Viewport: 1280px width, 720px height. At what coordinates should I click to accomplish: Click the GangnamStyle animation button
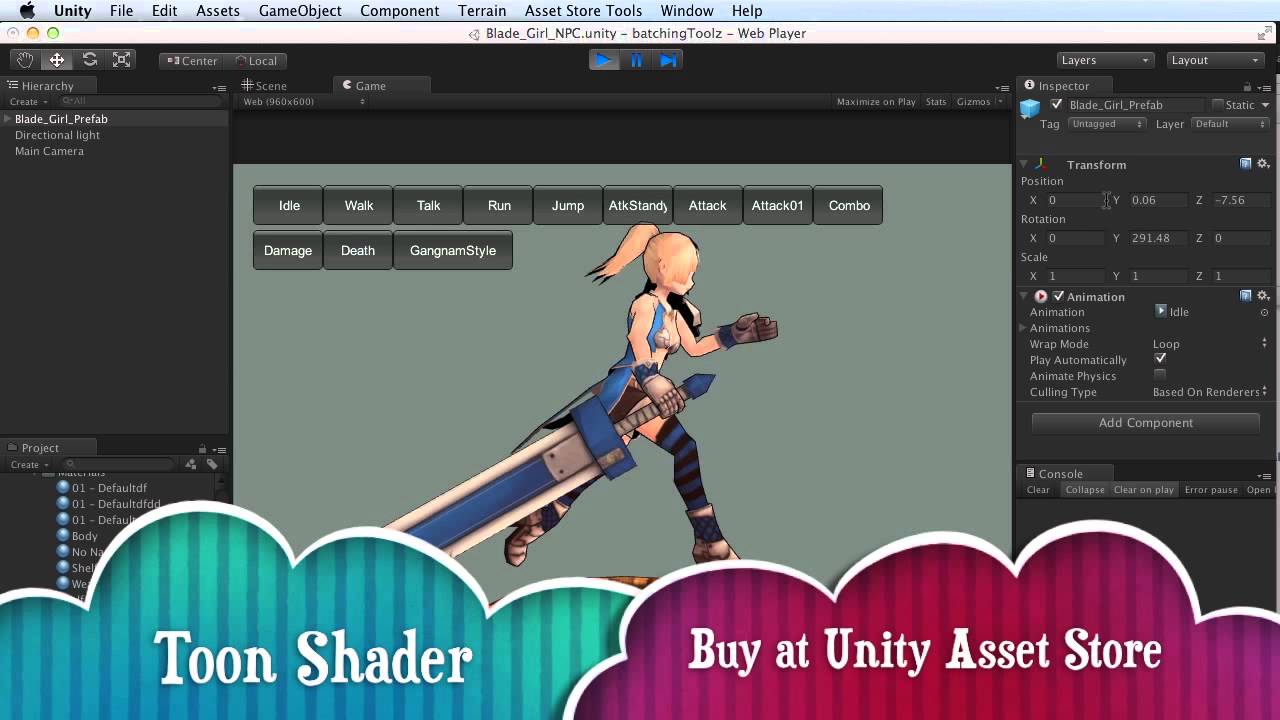click(x=453, y=250)
